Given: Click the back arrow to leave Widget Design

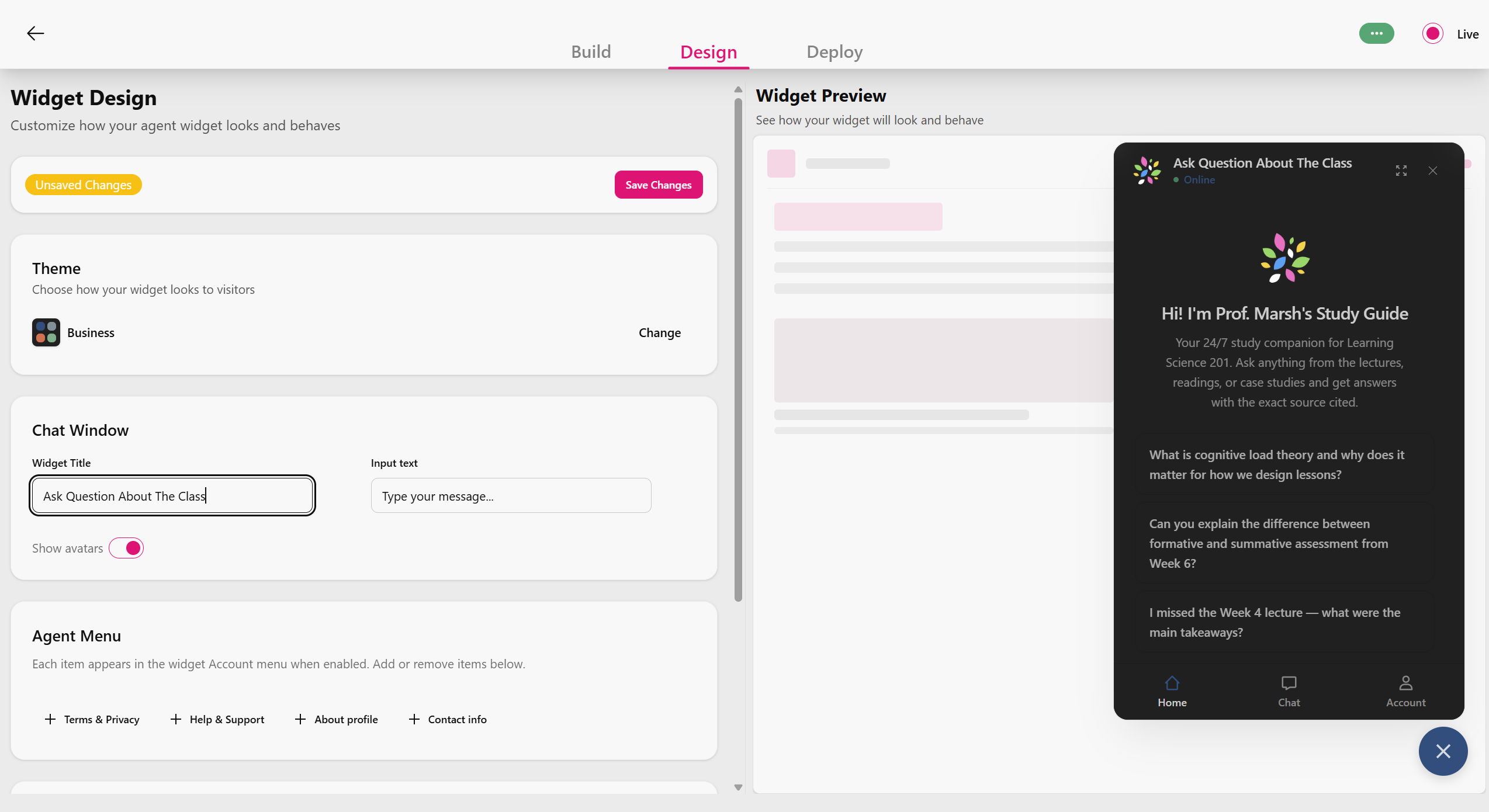Looking at the screenshot, I should tap(35, 33).
